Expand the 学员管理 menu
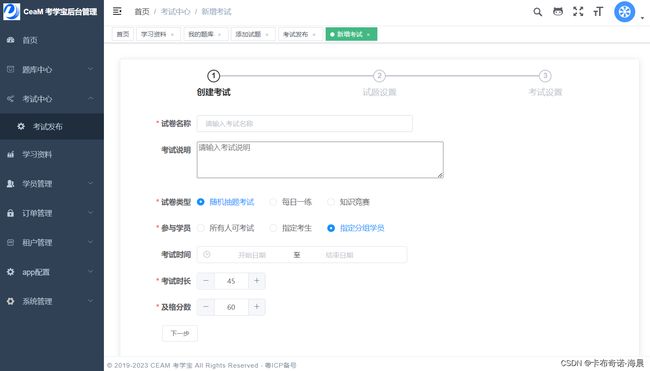Viewport: 650px width, 371px height. tap(90, 184)
